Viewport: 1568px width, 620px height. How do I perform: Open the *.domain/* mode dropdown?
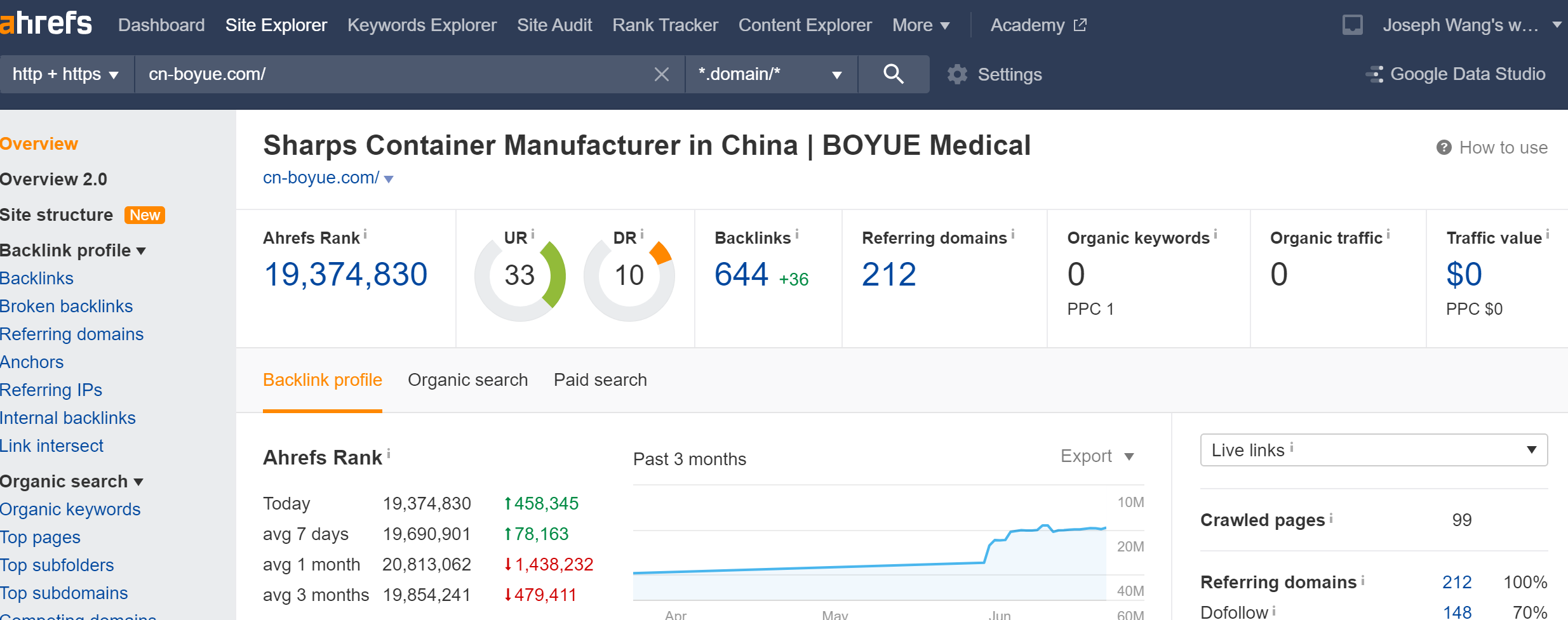pos(771,74)
